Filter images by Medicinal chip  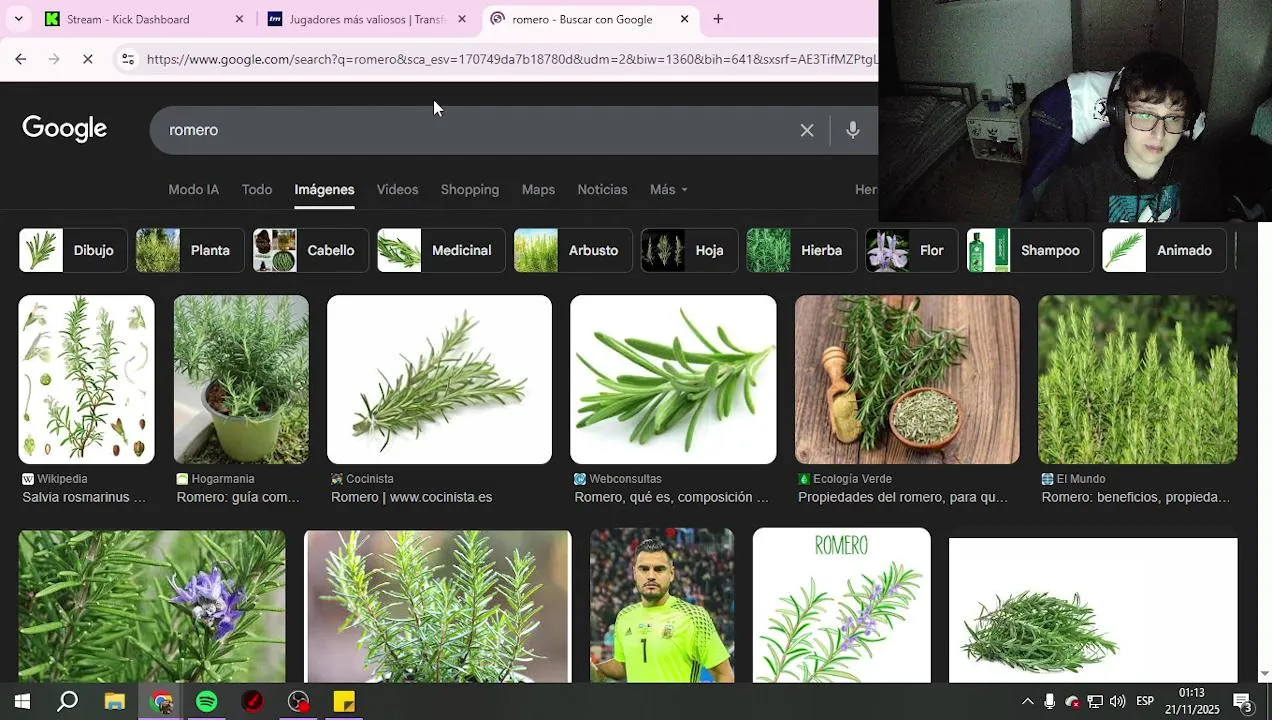coord(441,250)
